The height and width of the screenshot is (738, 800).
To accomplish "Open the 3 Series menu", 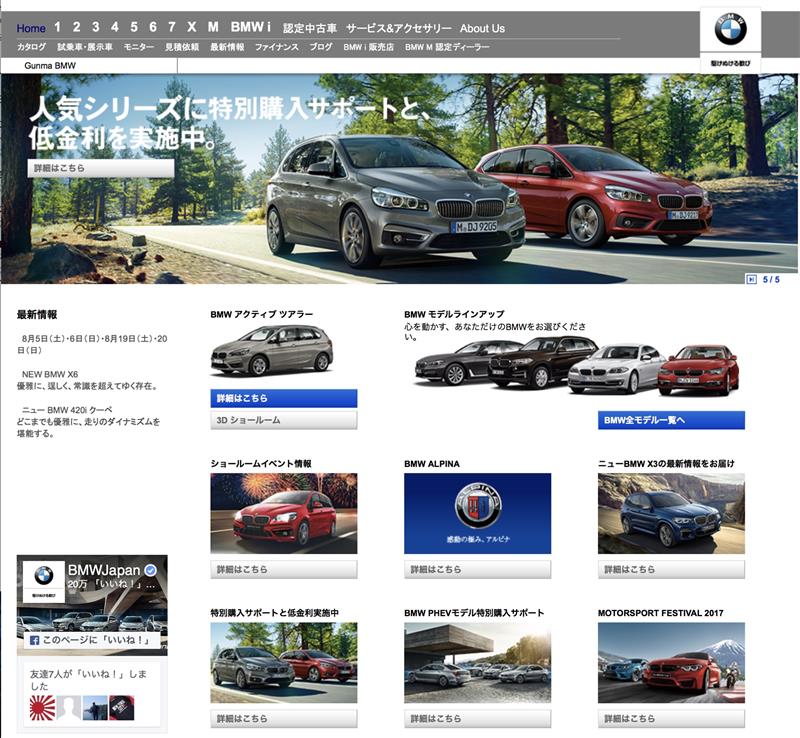I will (95, 27).
